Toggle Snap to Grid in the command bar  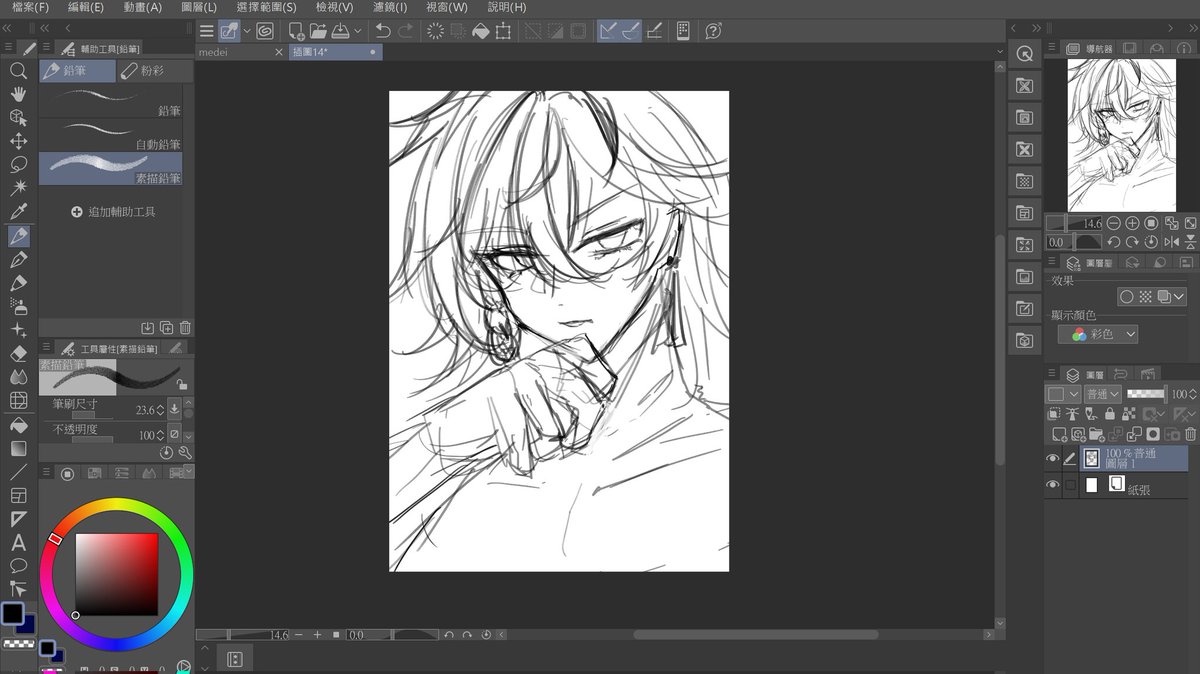654,31
